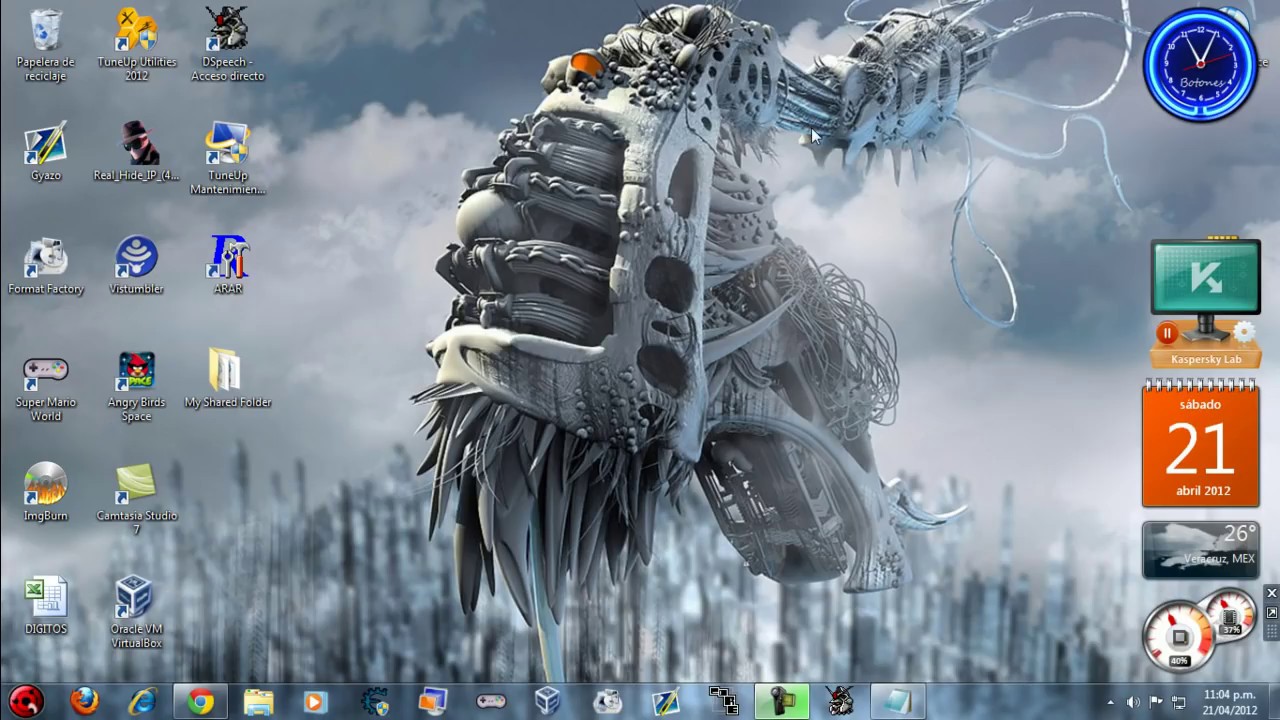Click the CPU usage gauge dial
This screenshot has width=1280, height=720.
(x=1179, y=637)
